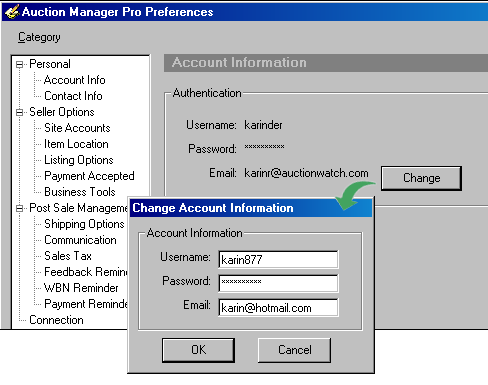
Task: Click the Authentication group label
Action: pyautogui.click(x=207, y=93)
